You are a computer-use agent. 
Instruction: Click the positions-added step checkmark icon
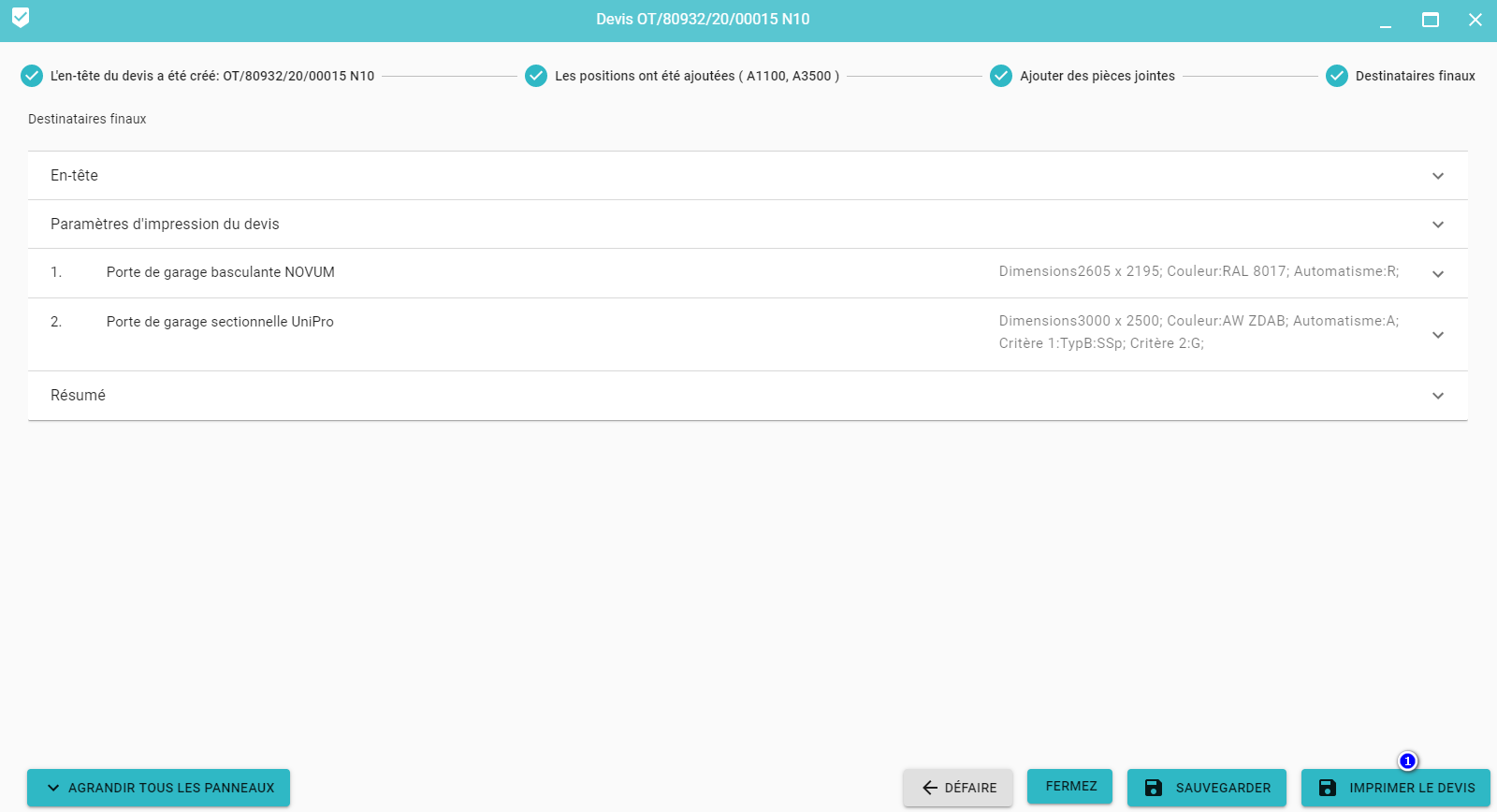pos(536,76)
